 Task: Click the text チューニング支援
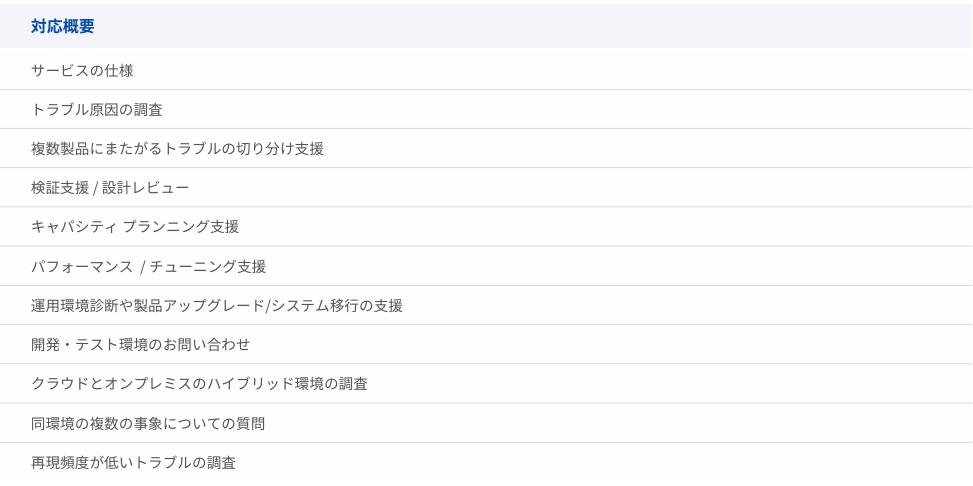(x=208, y=266)
